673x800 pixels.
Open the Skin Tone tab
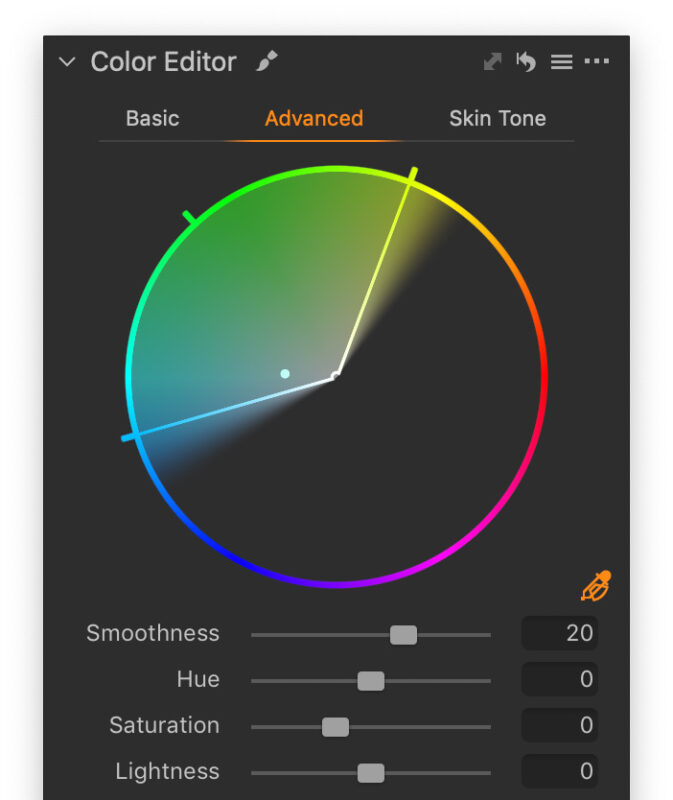(x=497, y=118)
